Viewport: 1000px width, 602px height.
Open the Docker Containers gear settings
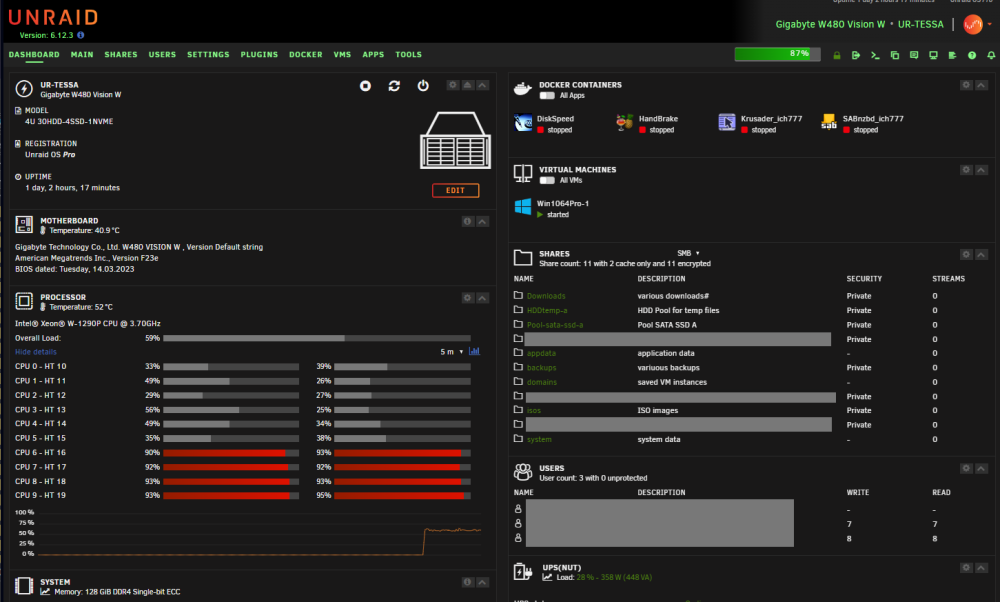[x=966, y=85]
